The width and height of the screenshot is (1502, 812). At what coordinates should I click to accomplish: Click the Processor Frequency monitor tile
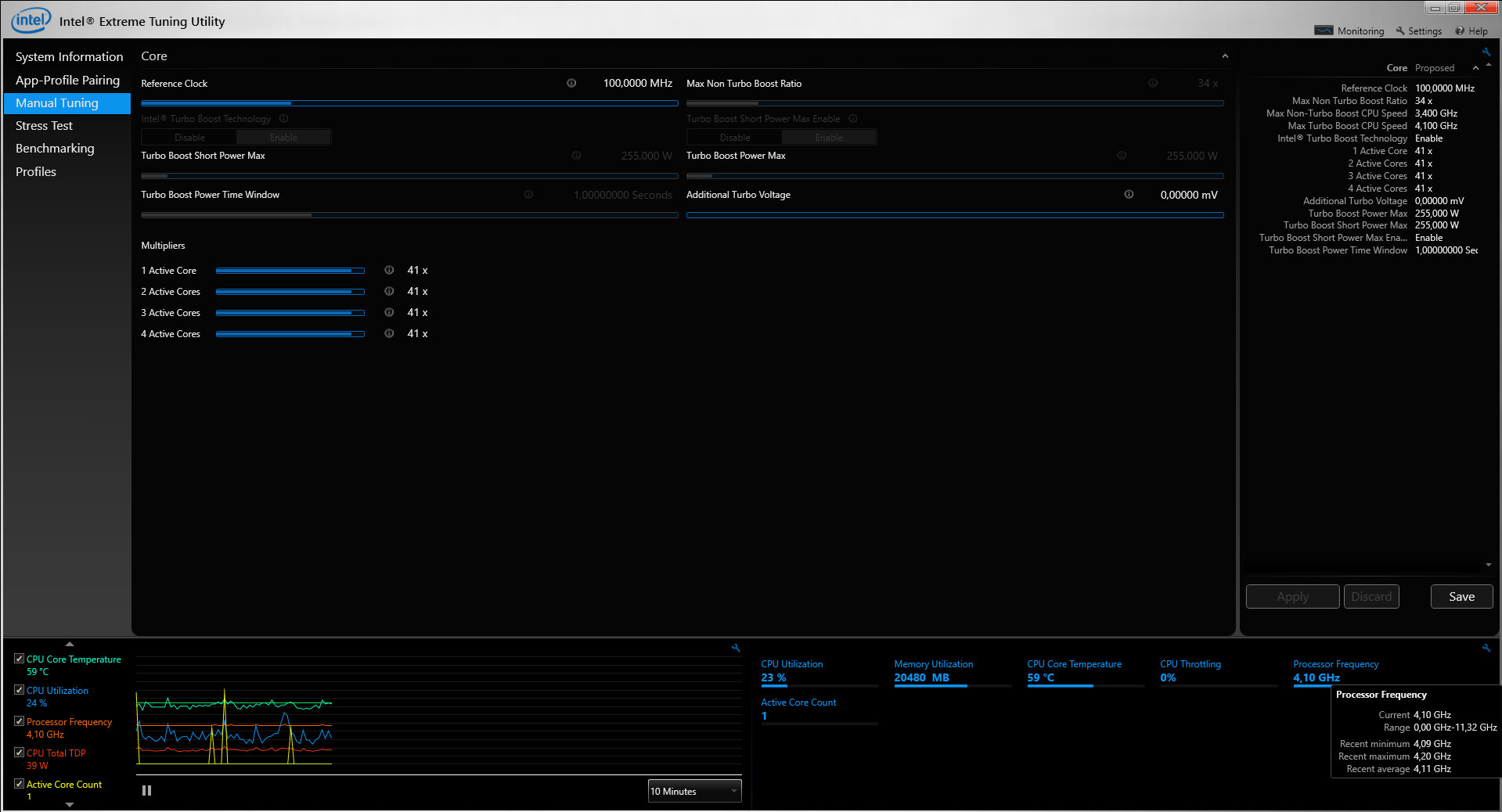pyautogui.click(x=1352, y=673)
